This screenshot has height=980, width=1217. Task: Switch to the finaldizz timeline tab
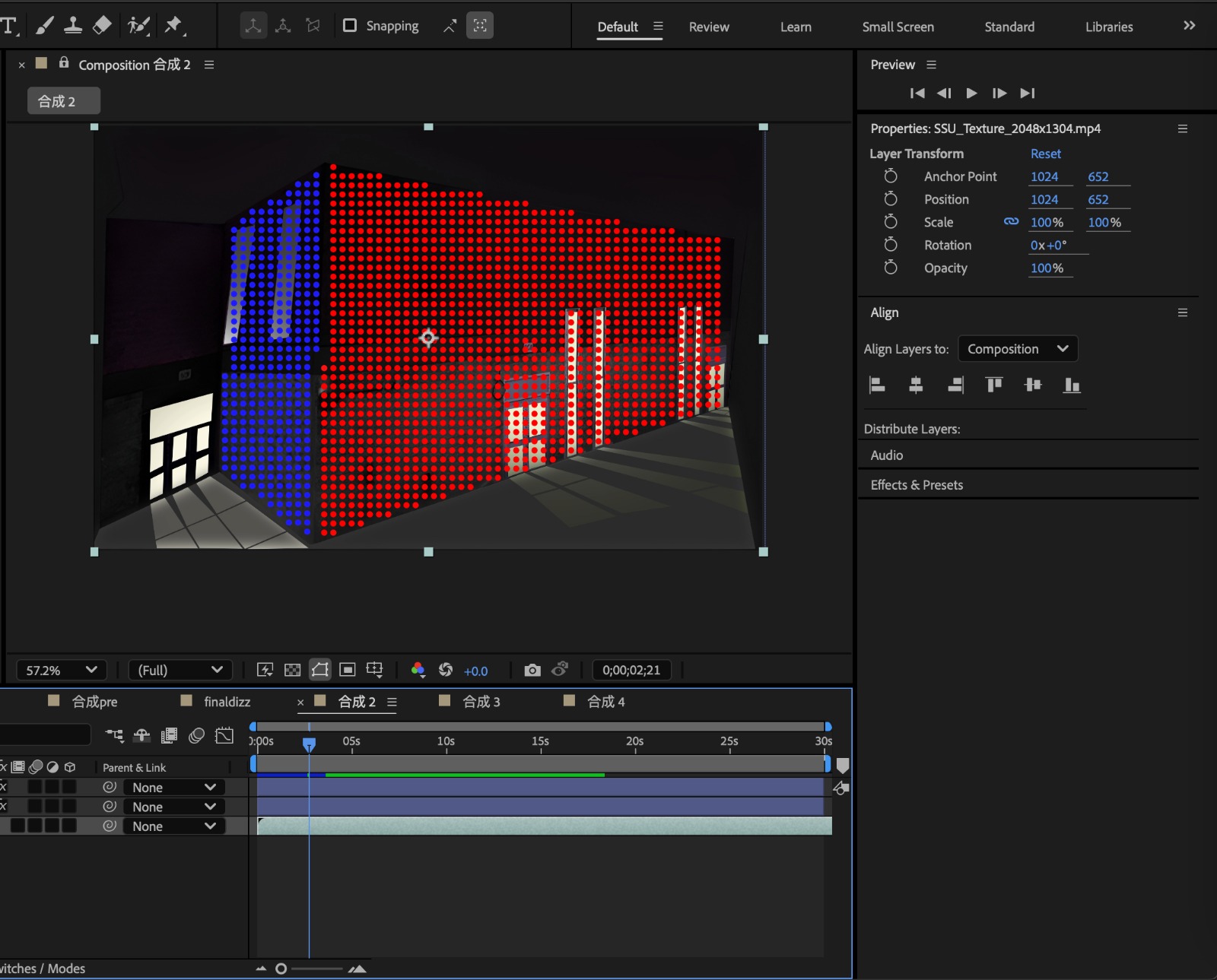(x=227, y=702)
